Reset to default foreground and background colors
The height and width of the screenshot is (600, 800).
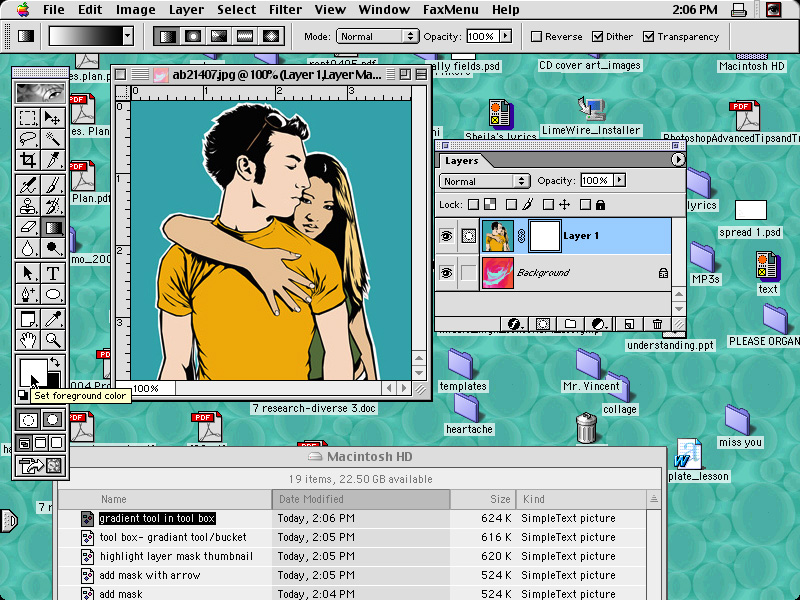click(x=22, y=394)
